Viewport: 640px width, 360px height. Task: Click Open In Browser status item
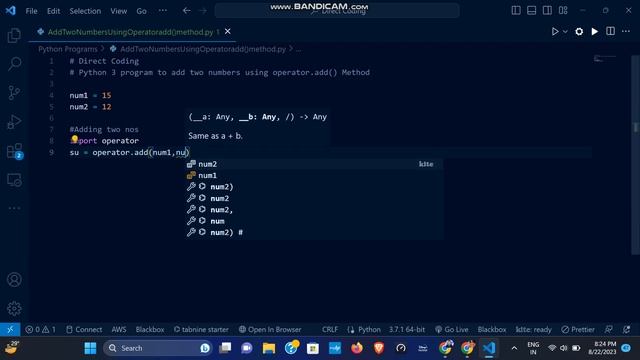[x=270, y=329]
